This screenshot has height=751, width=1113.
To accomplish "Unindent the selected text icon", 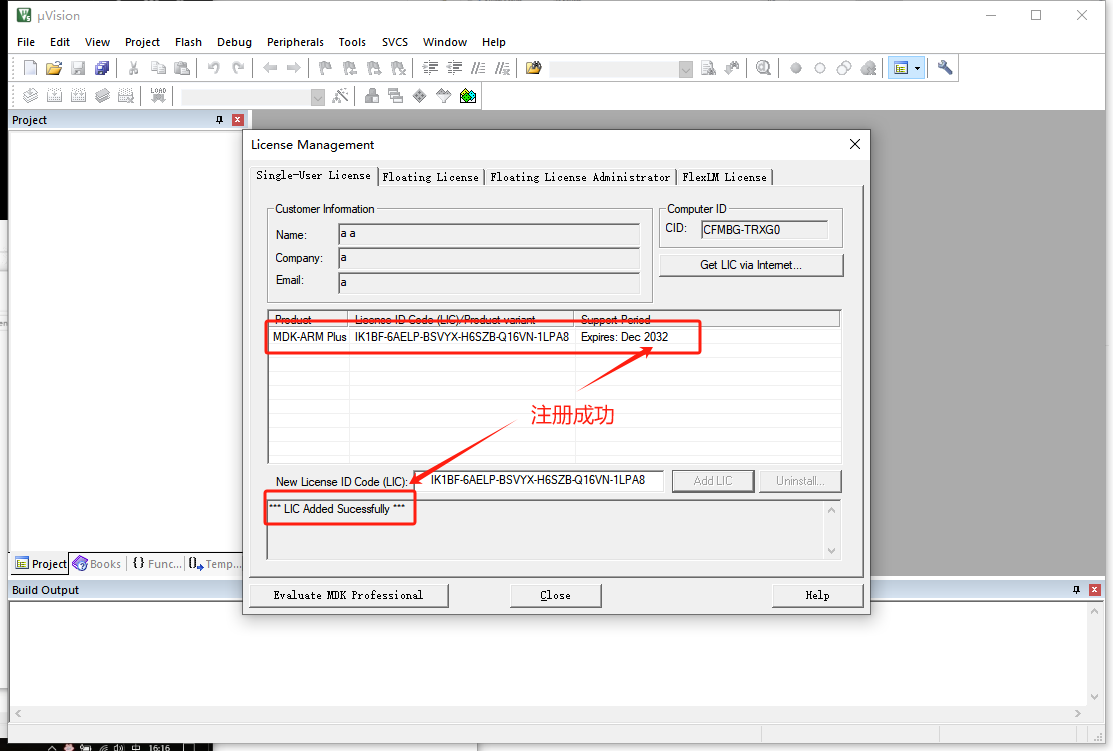I will click(x=454, y=68).
